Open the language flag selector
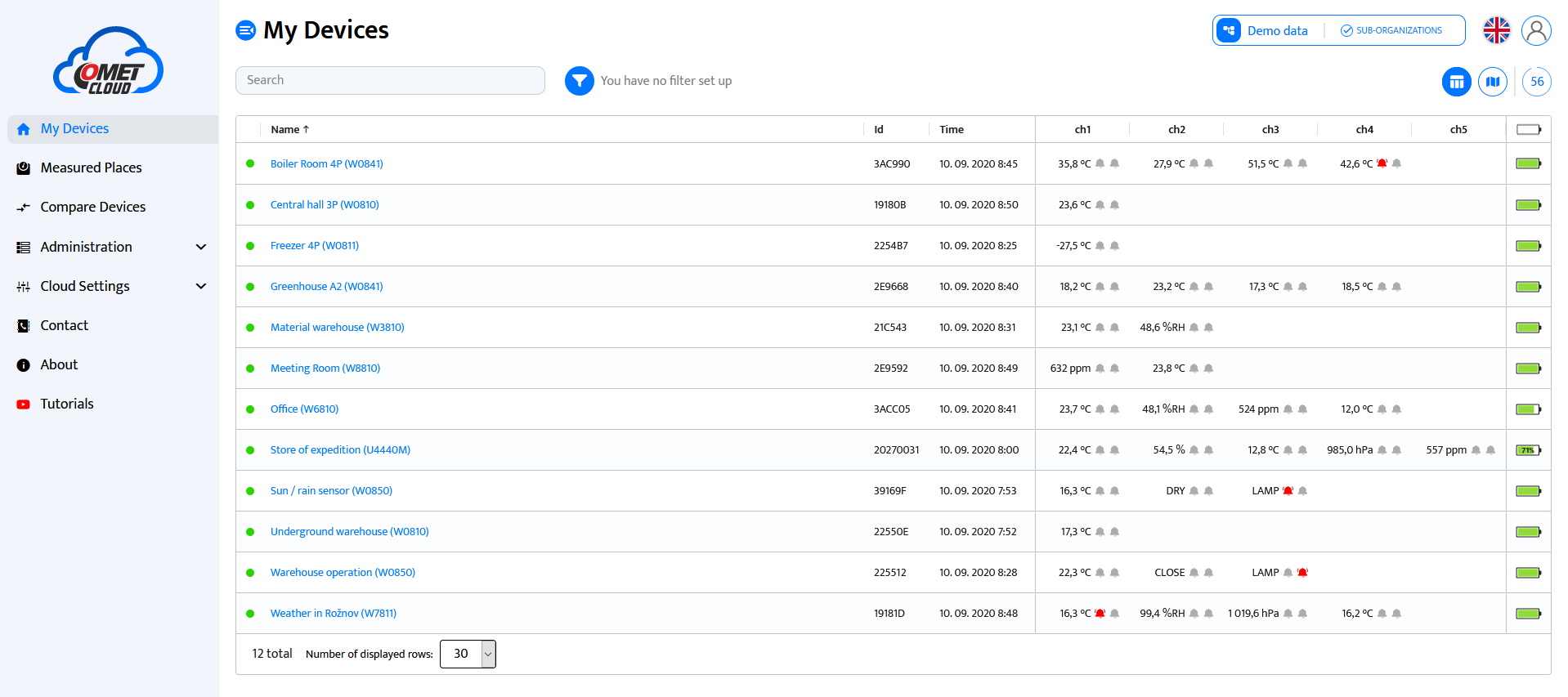The width and height of the screenshot is (1568, 697). tap(1496, 31)
